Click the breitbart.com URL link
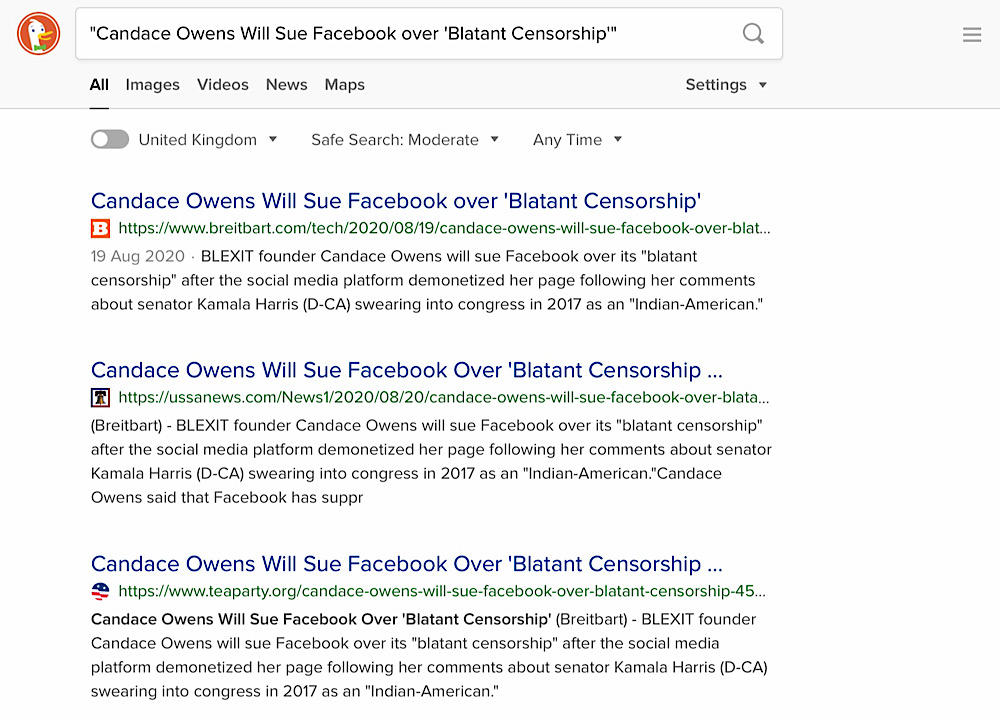Image resolution: width=1000 pixels, height=718 pixels. 444,228
